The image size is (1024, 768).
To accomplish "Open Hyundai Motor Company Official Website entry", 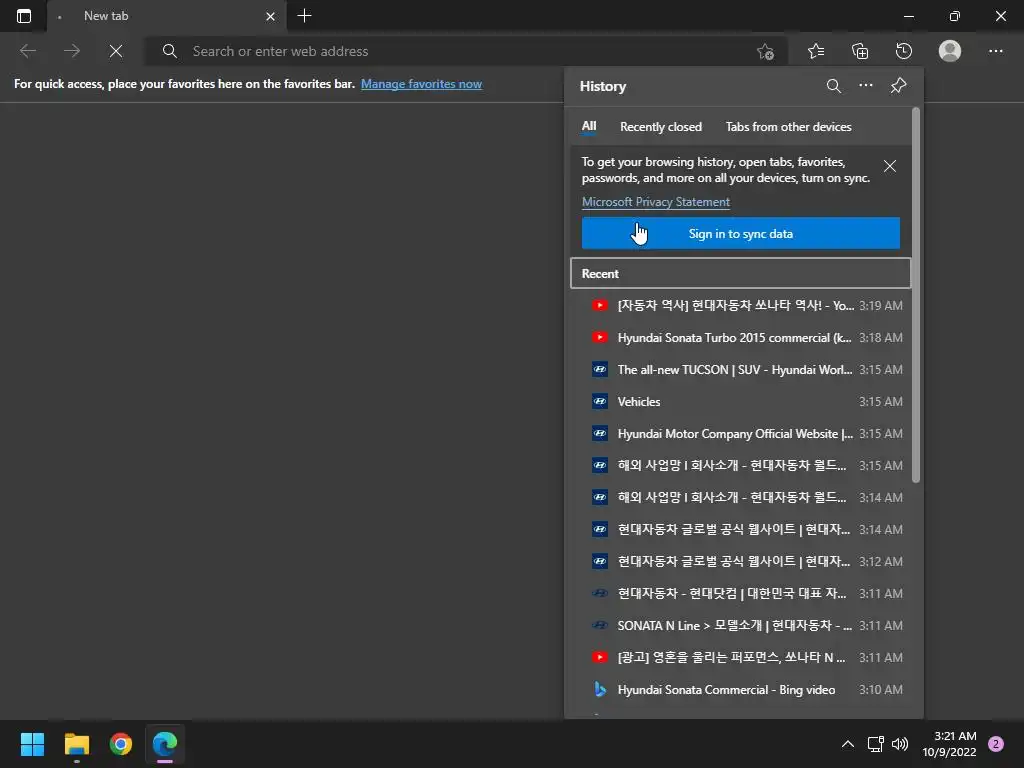I will point(741,433).
